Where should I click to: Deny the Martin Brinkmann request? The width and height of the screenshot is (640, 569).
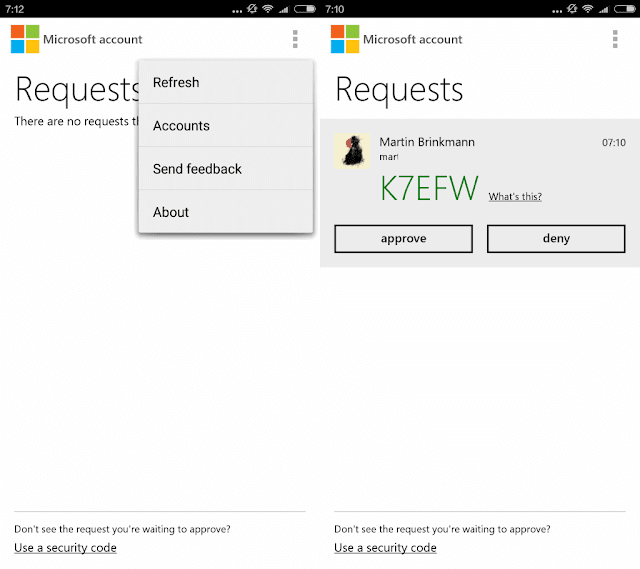(556, 239)
